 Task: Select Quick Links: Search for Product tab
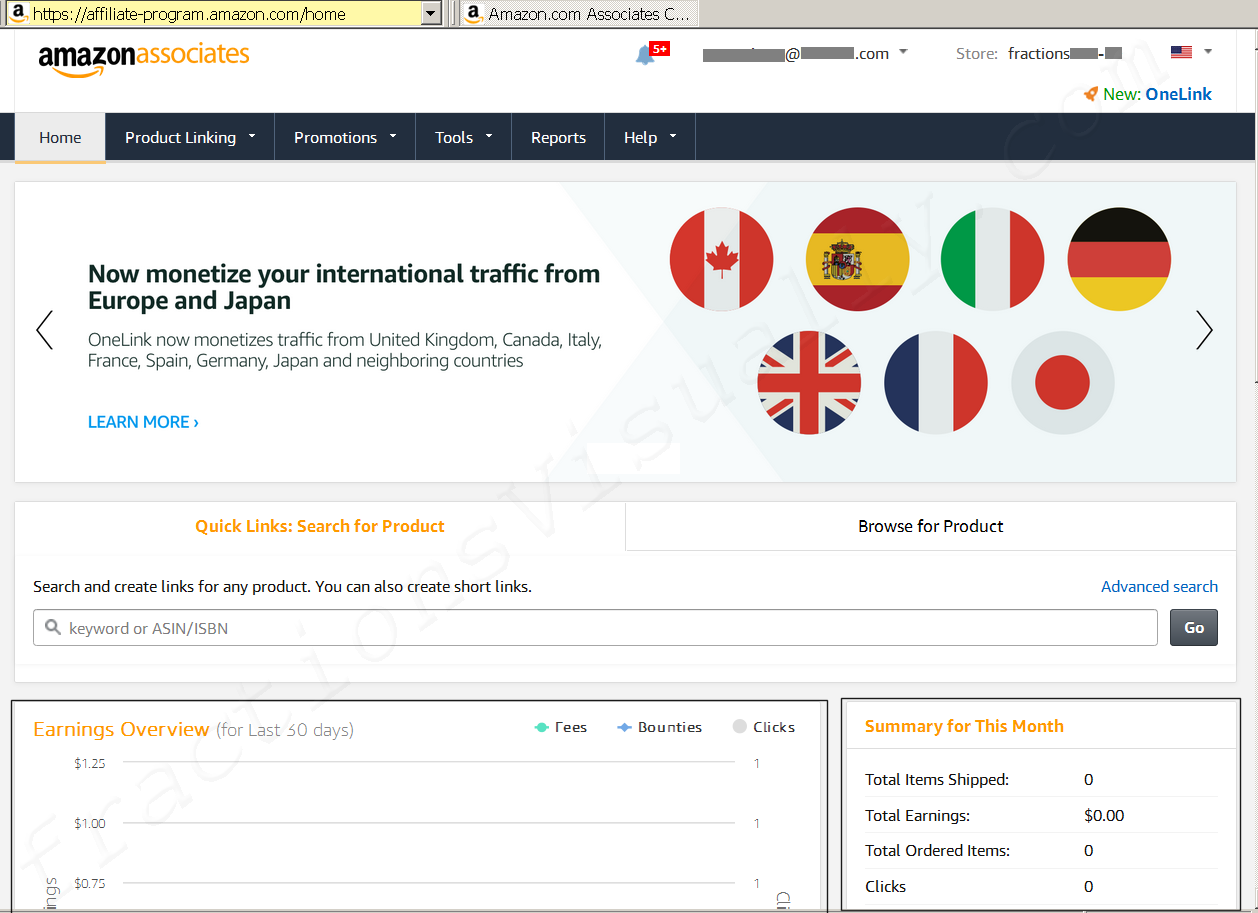(x=320, y=526)
